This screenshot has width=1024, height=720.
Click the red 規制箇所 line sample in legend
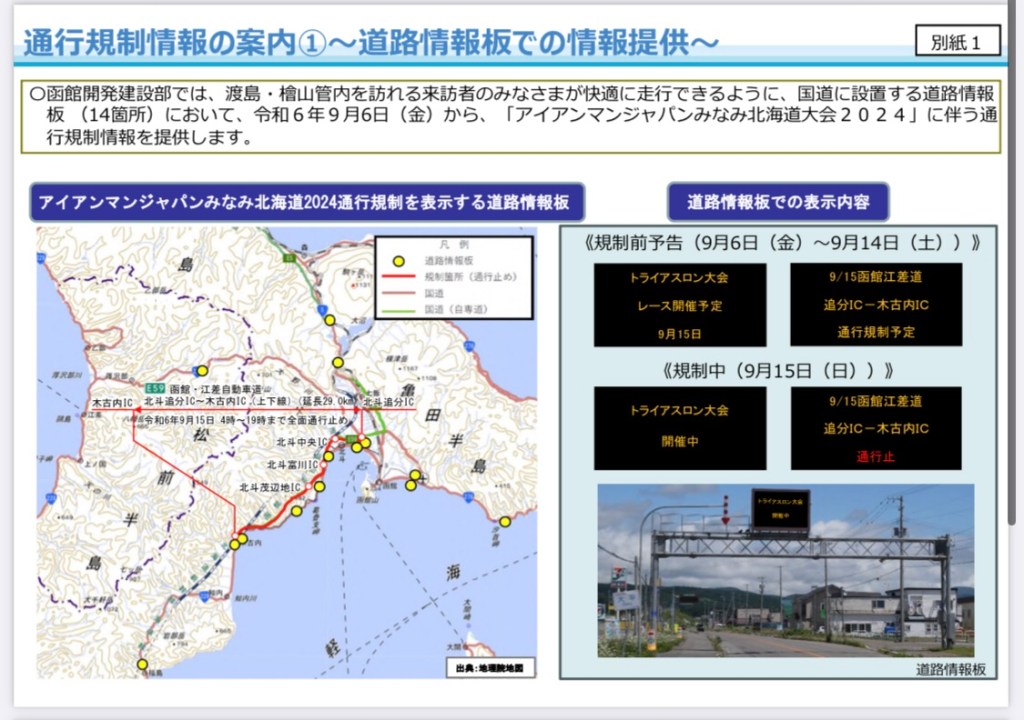(397, 274)
